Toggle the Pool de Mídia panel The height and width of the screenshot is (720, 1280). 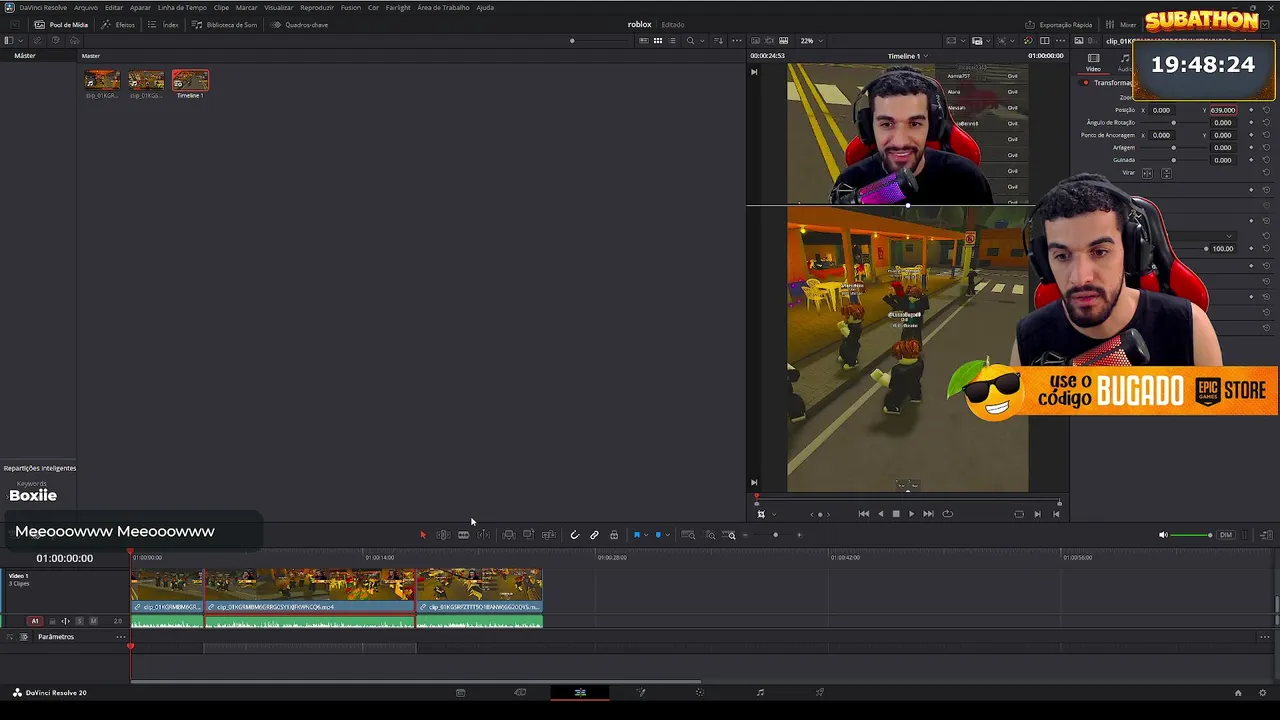[x=62, y=24]
